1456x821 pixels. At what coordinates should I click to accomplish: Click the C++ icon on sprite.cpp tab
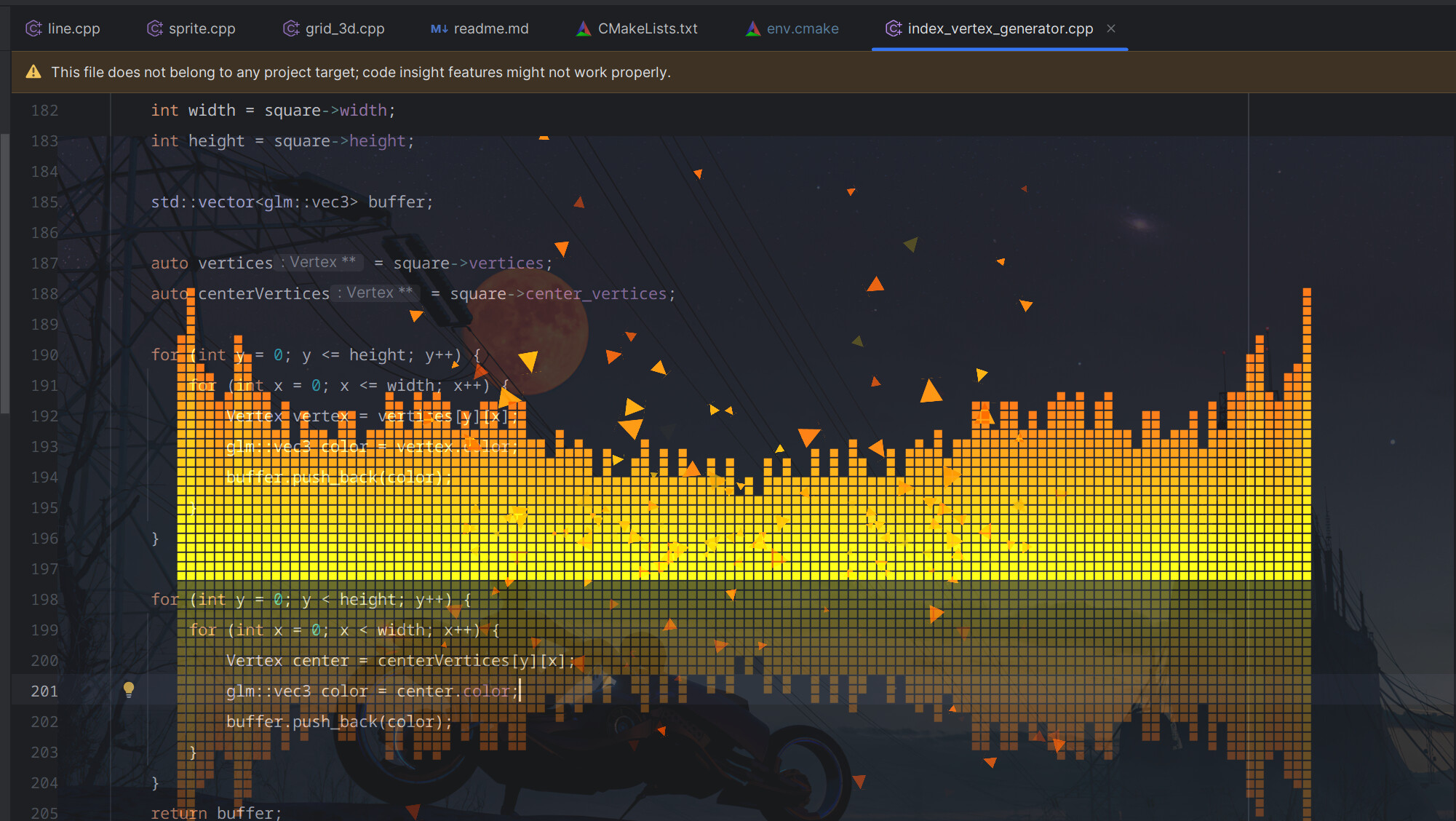click(154, 28)
